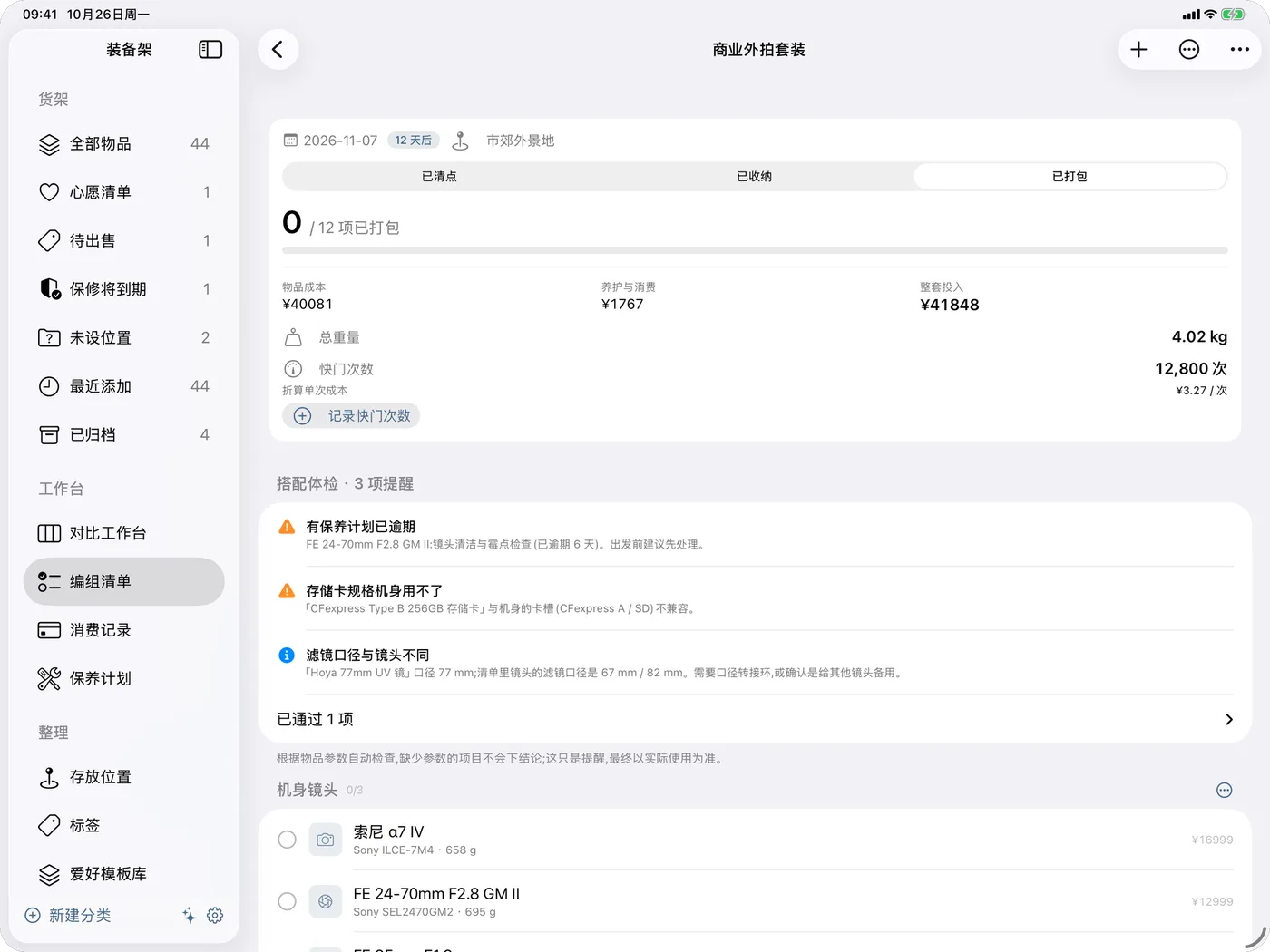Click the 商业外拍套装 page title
1270x952 pixels.
coord(758,50)
